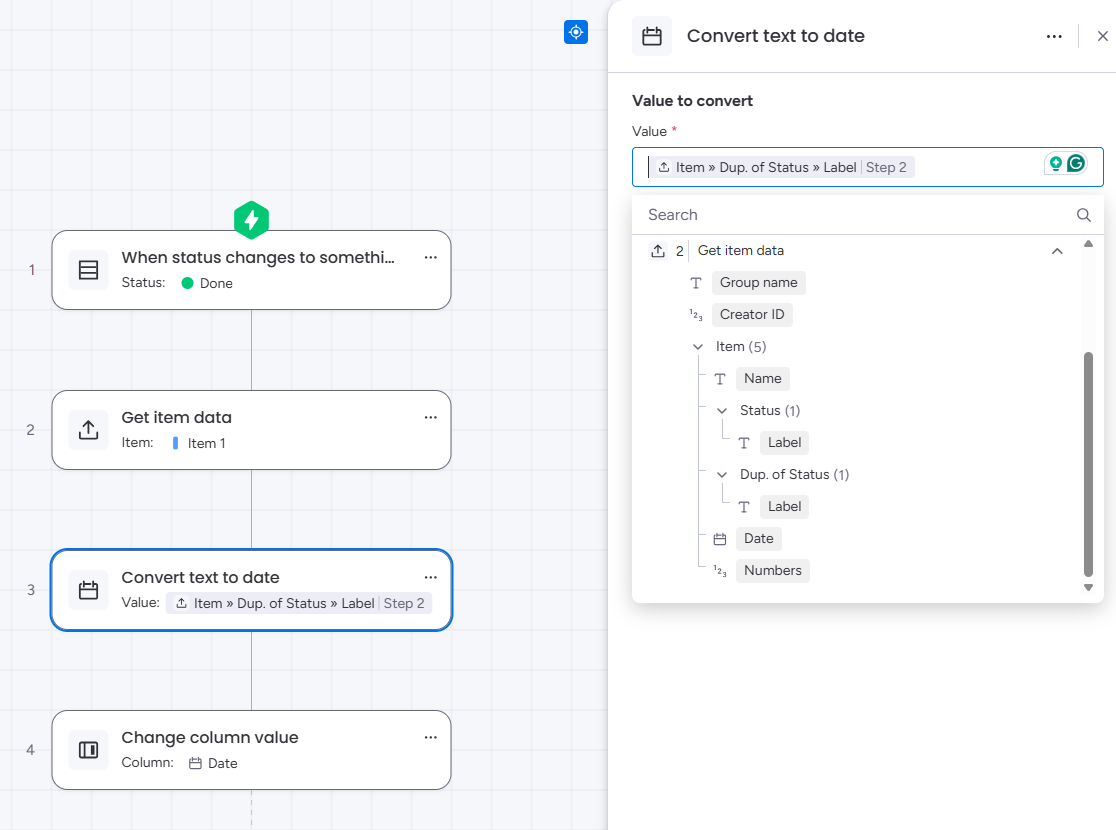1116x830 pixels.
Task: Click the calendar icon in the panel header
Action: 652,36
